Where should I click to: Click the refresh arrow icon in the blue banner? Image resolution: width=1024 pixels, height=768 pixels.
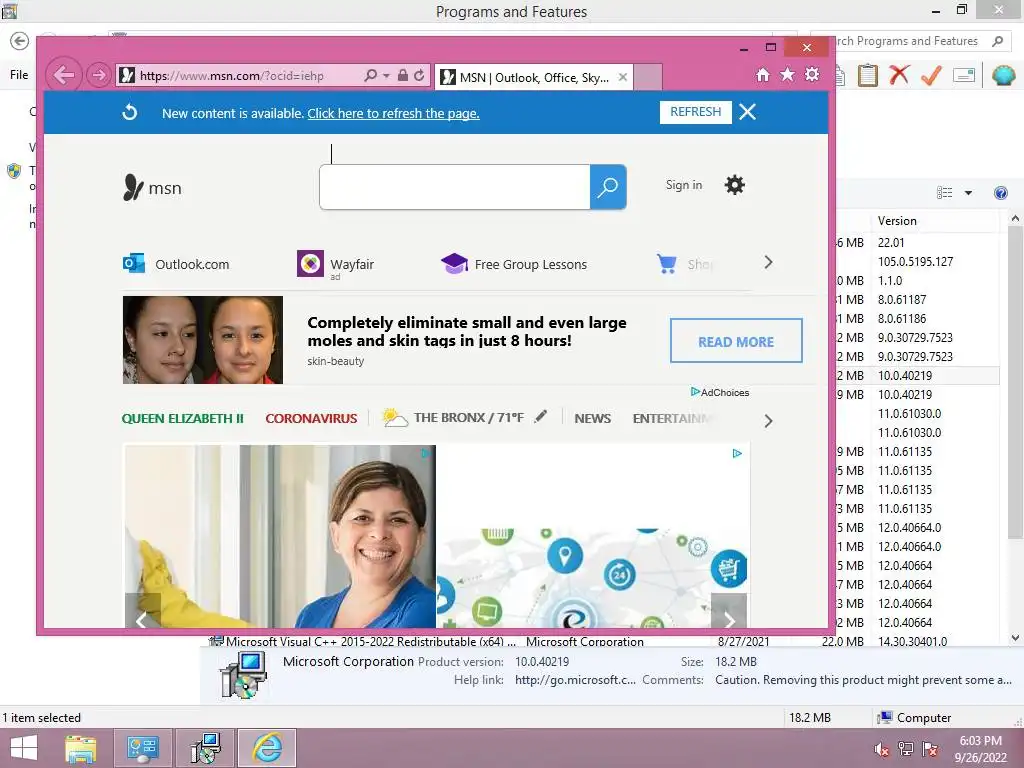point(130,112)
